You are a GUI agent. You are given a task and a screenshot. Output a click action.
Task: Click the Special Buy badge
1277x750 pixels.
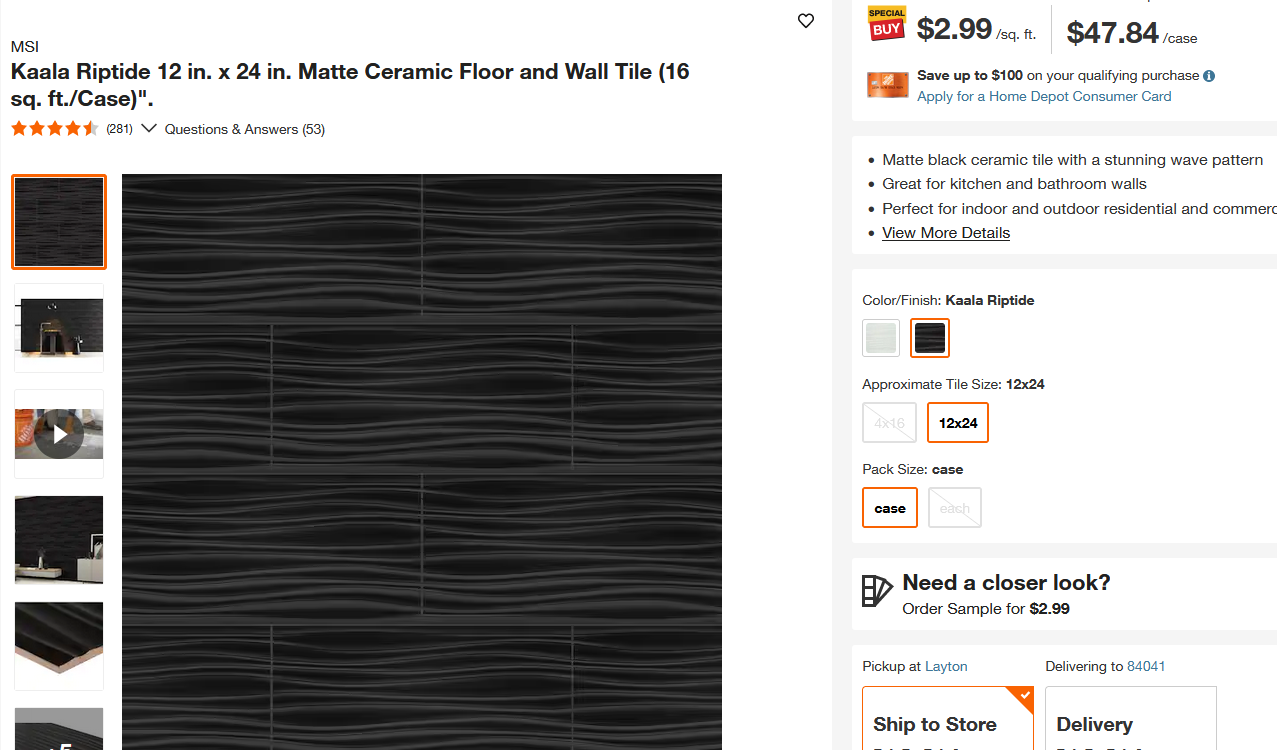tap(886, 22)
